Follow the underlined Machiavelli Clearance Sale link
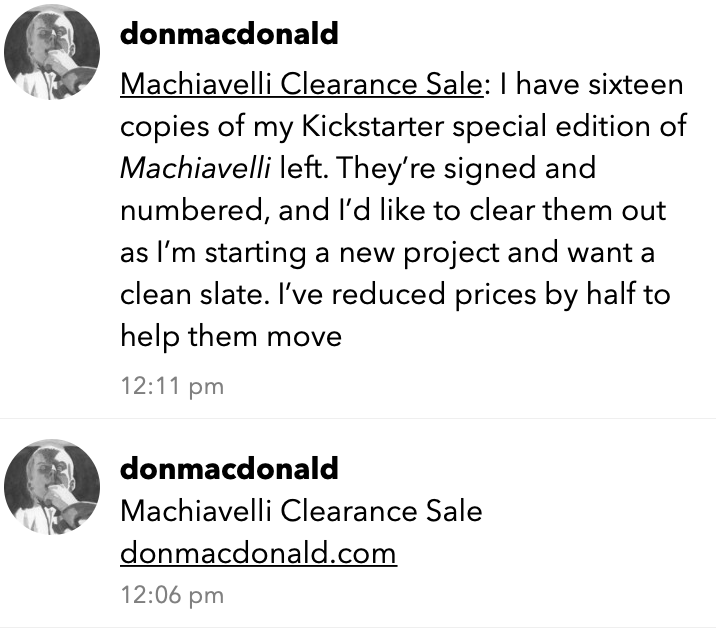The width and height of the screenshot is (716, 630). [x=302, y=85]
